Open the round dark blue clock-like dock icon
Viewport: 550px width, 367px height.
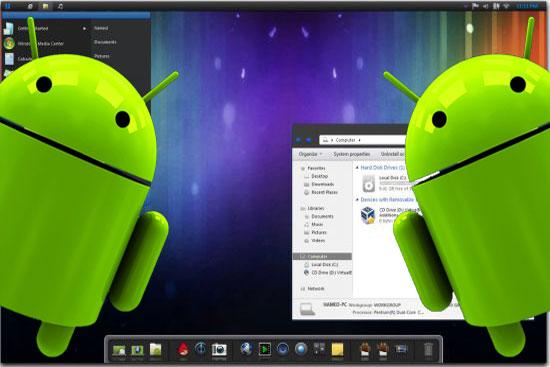point(200,349)
